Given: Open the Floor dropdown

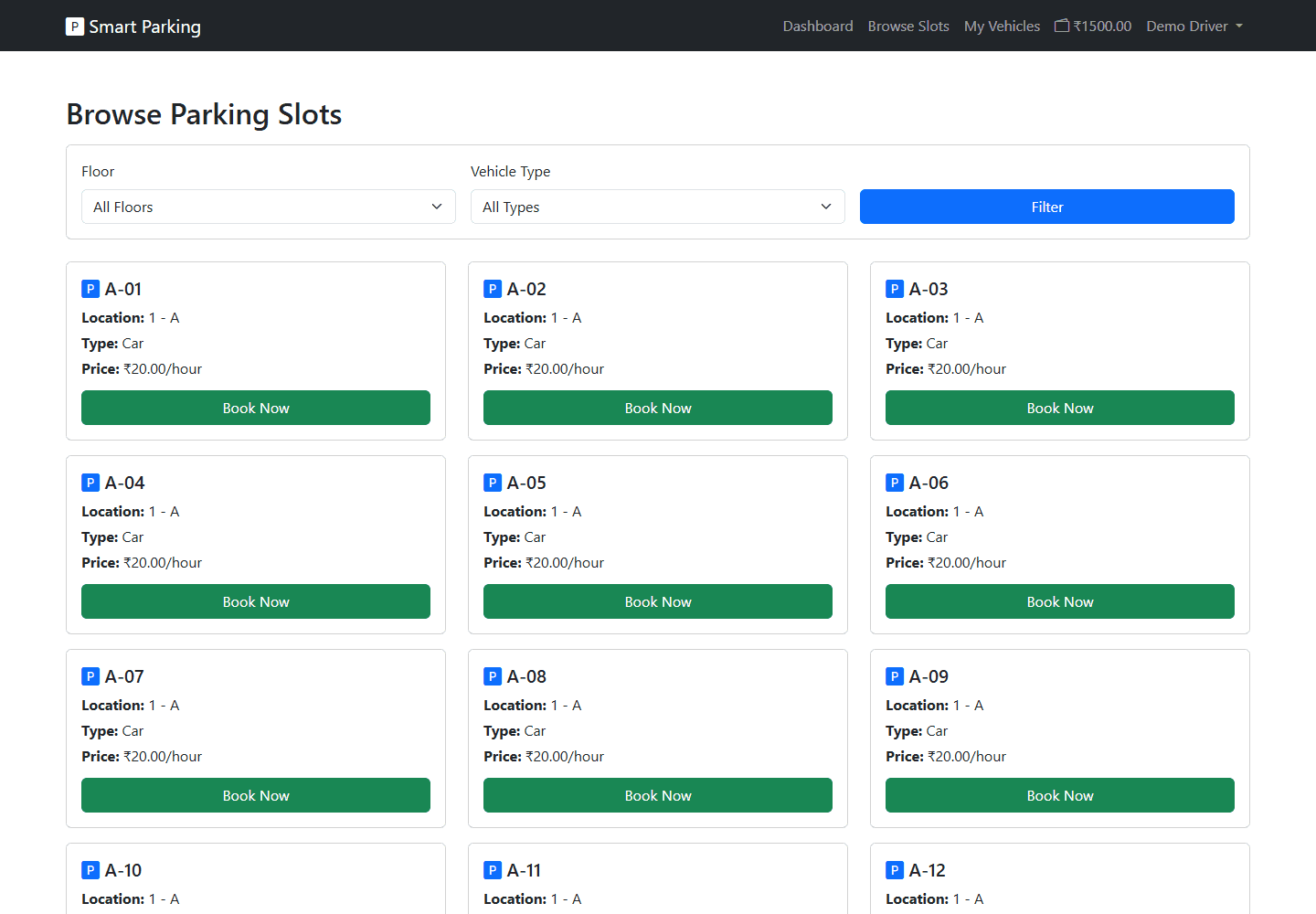Looking at the screenshot, I should (269, 207).
